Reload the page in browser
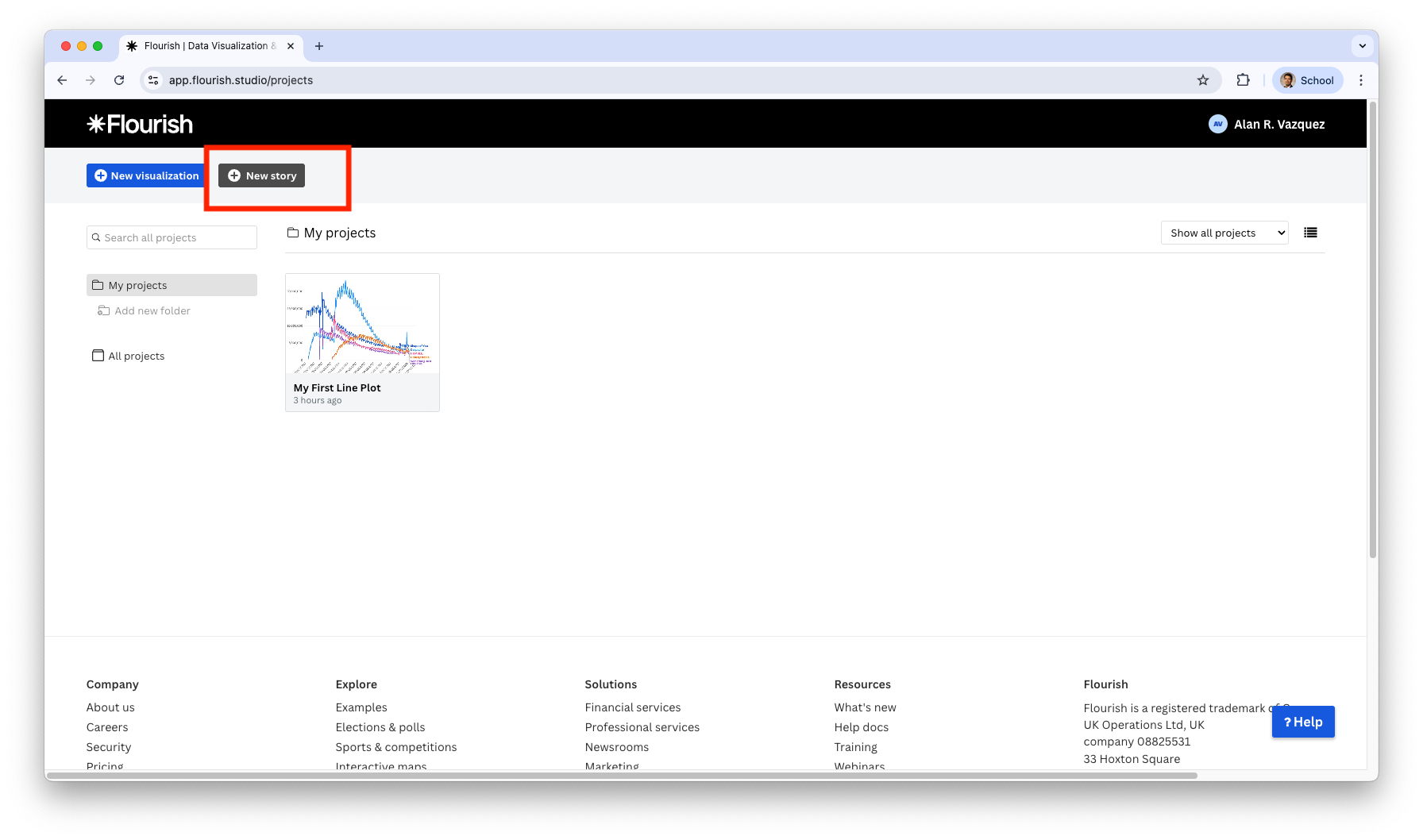 pos(119,80)
